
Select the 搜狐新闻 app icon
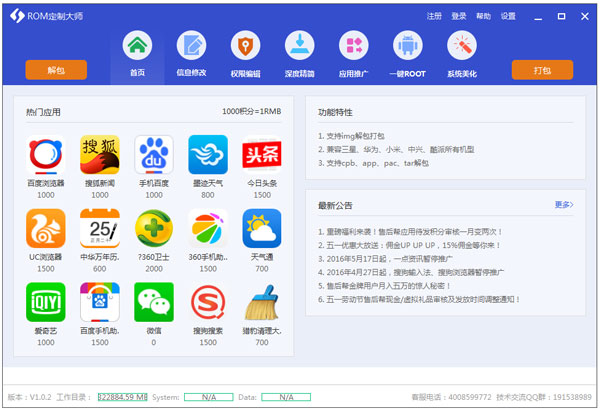[x=99, y=155]
